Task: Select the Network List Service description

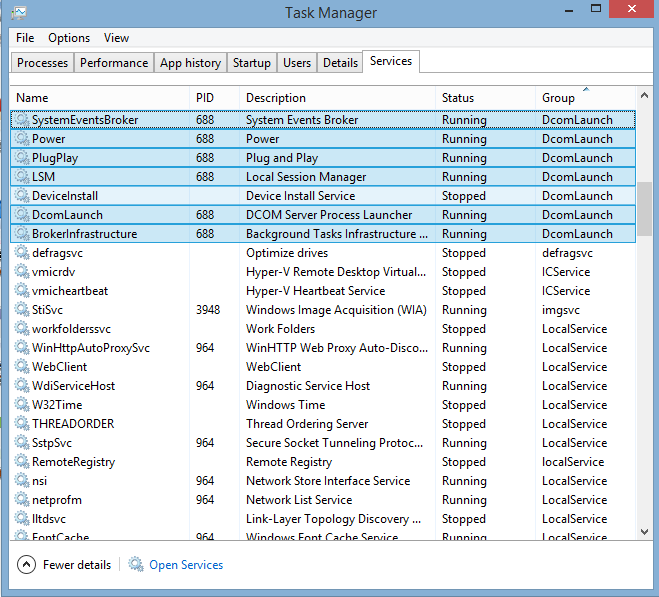Action: click(299, 499)
